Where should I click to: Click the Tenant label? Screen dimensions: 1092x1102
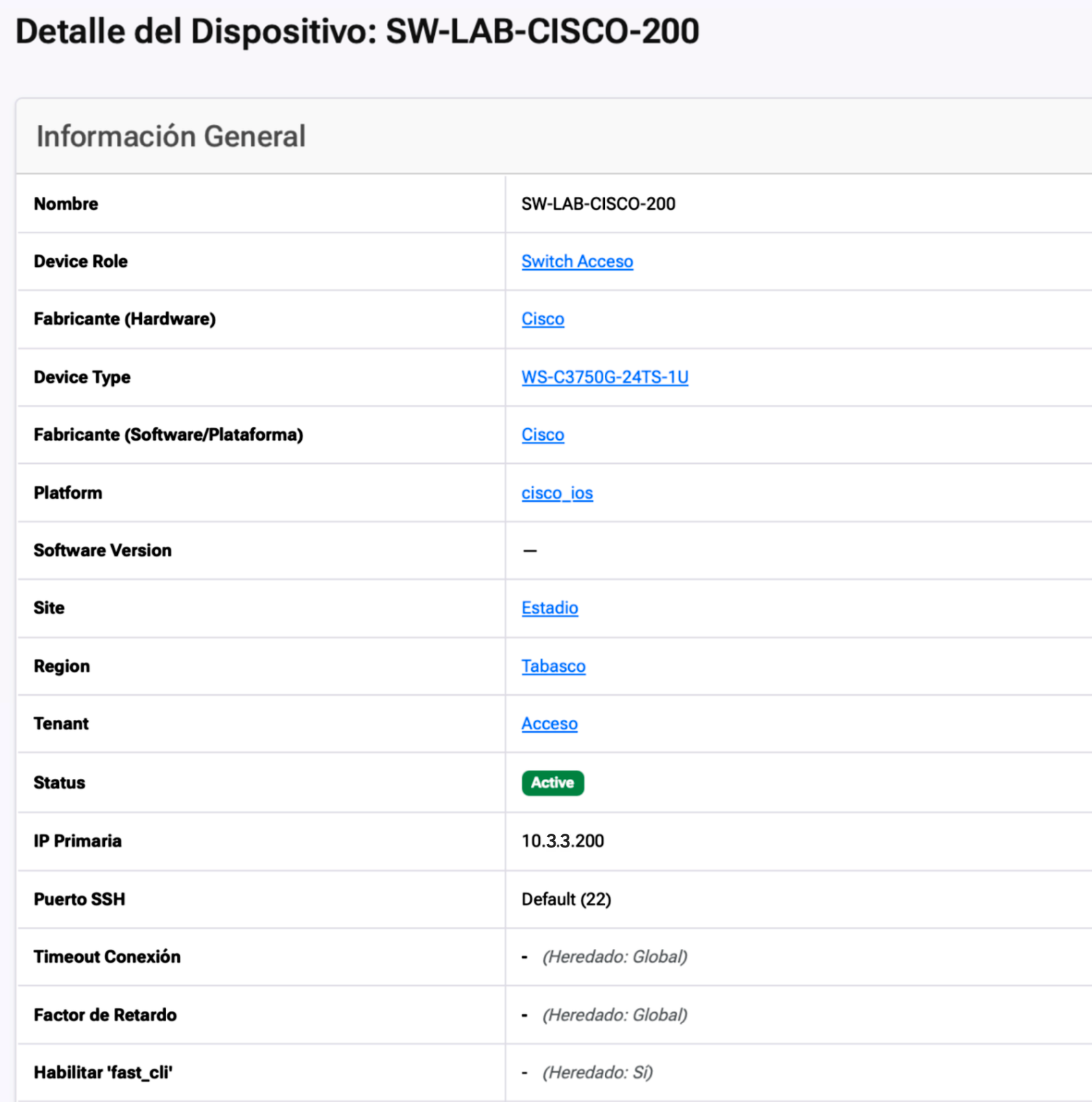pyautogui.click(x=61, y=724)
